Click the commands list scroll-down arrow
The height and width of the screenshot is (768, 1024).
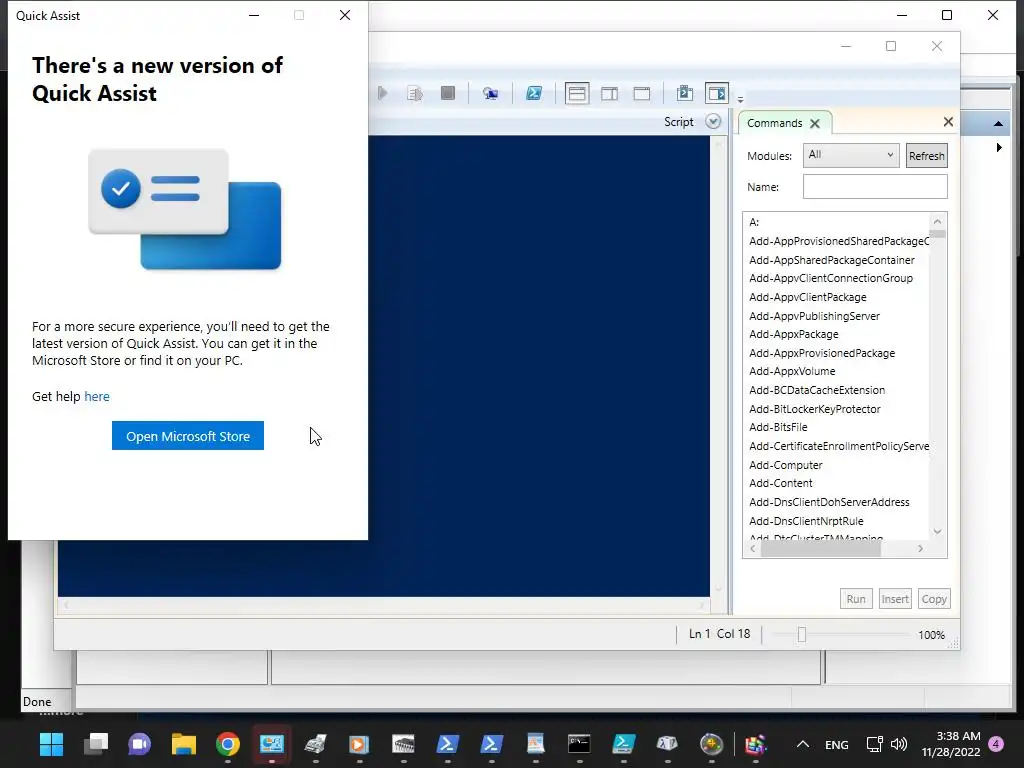pos(937,532)
